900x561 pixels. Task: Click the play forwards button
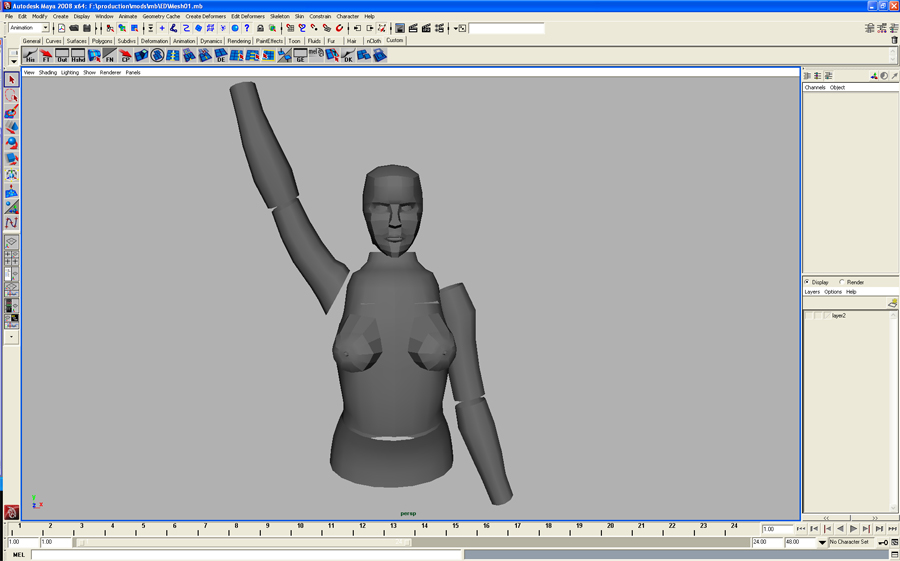click(x=854, y=529)
